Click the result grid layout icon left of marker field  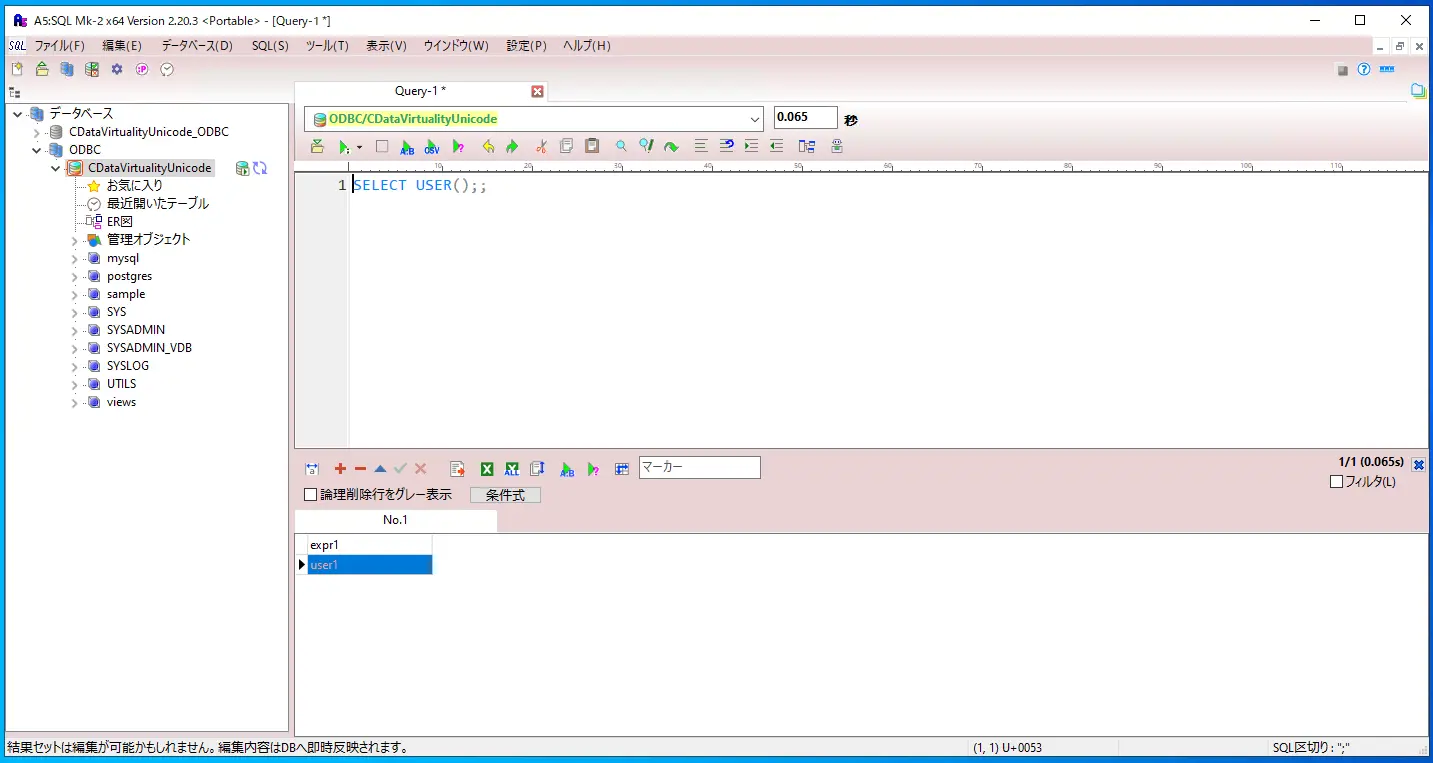click(x=621, y=469)
